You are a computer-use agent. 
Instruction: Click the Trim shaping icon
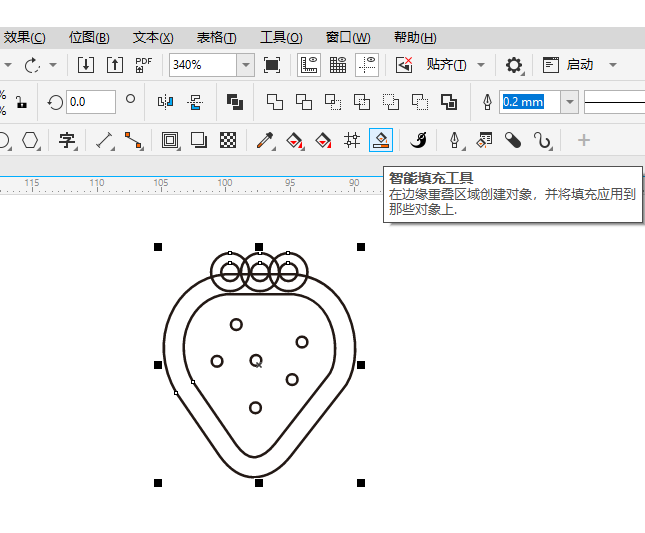(x=304, y=102)
